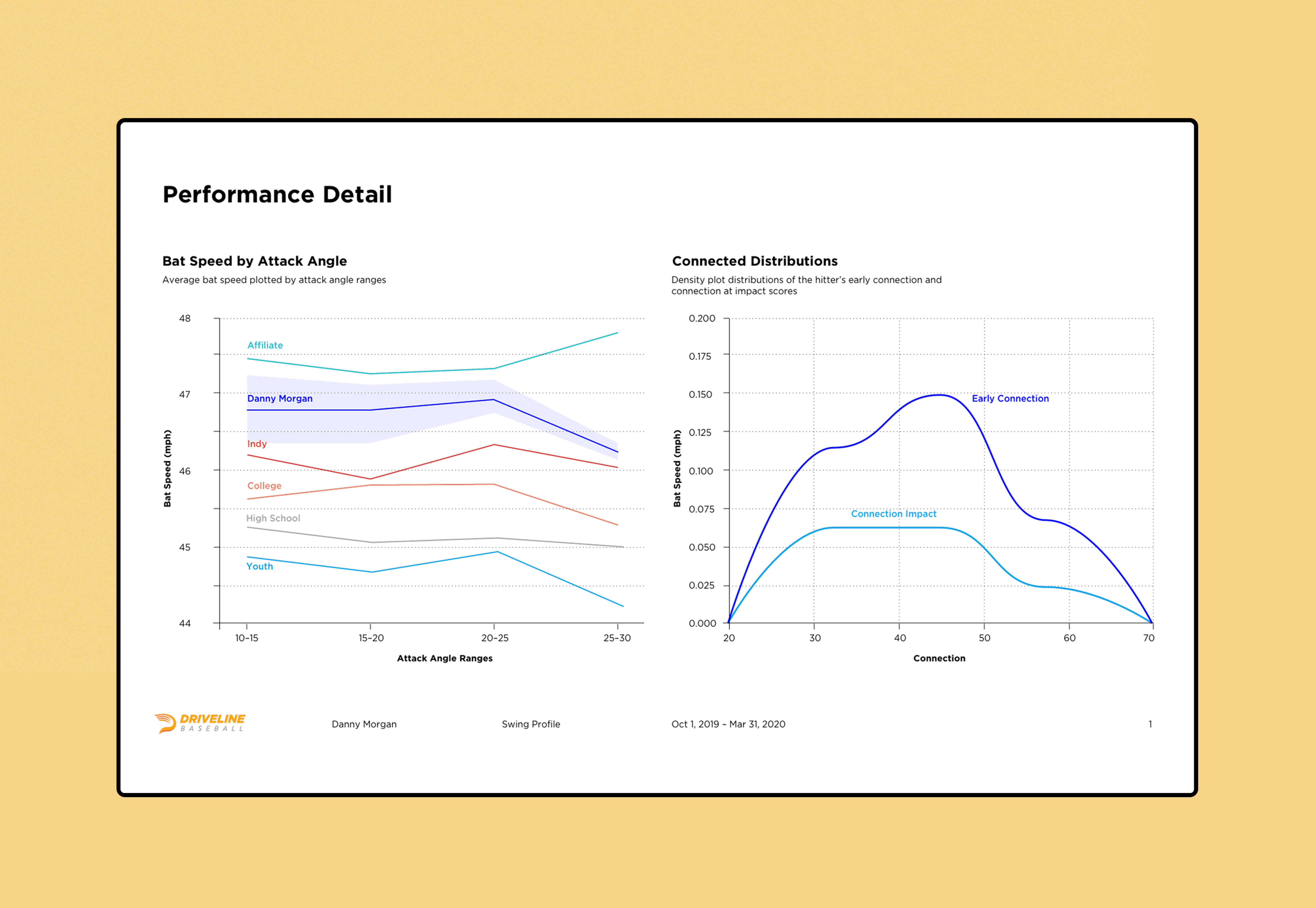Click the 15–20 attack angle tick
Viewport: 1316px width, 908px height.
point(371,638)
